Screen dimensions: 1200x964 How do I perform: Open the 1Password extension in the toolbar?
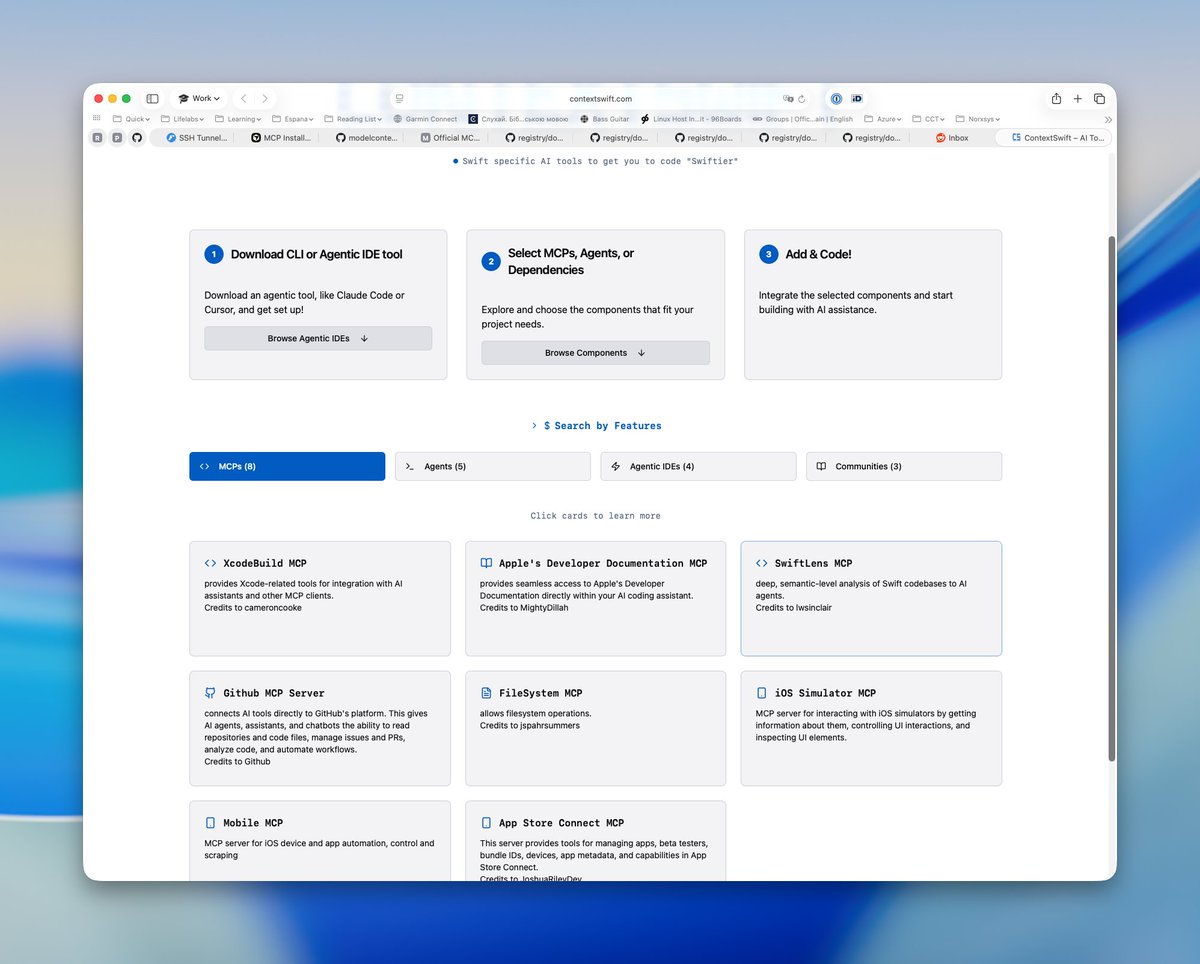[836, 98]
